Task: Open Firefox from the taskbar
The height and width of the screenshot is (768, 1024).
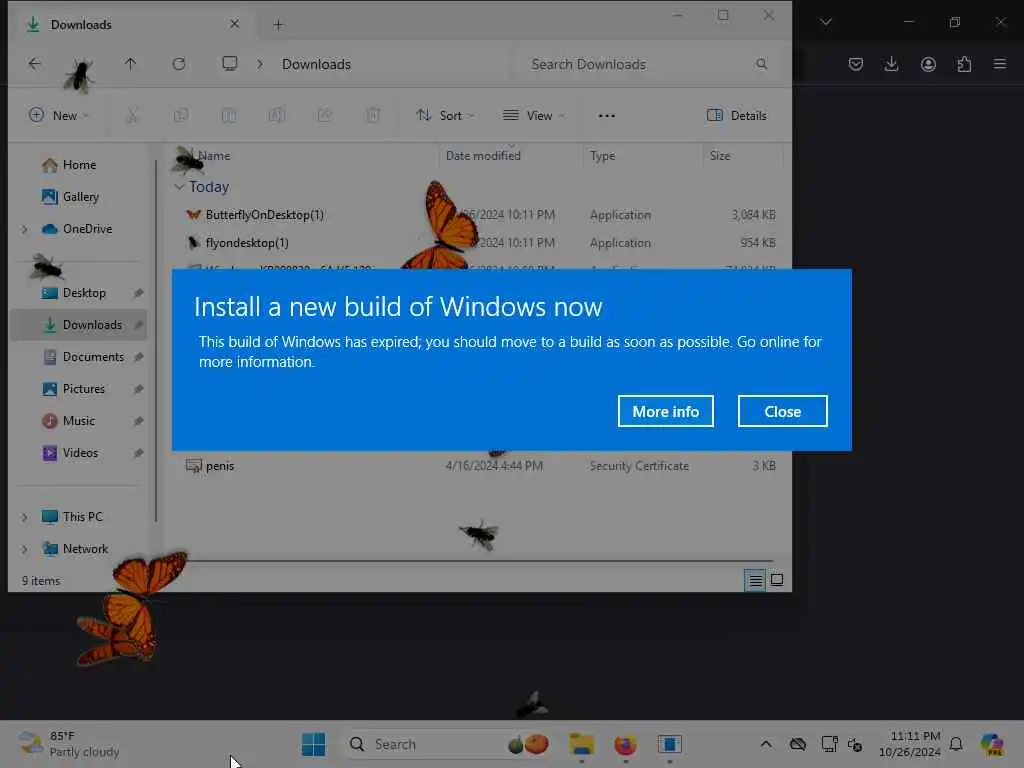Action: pos(625,744)
